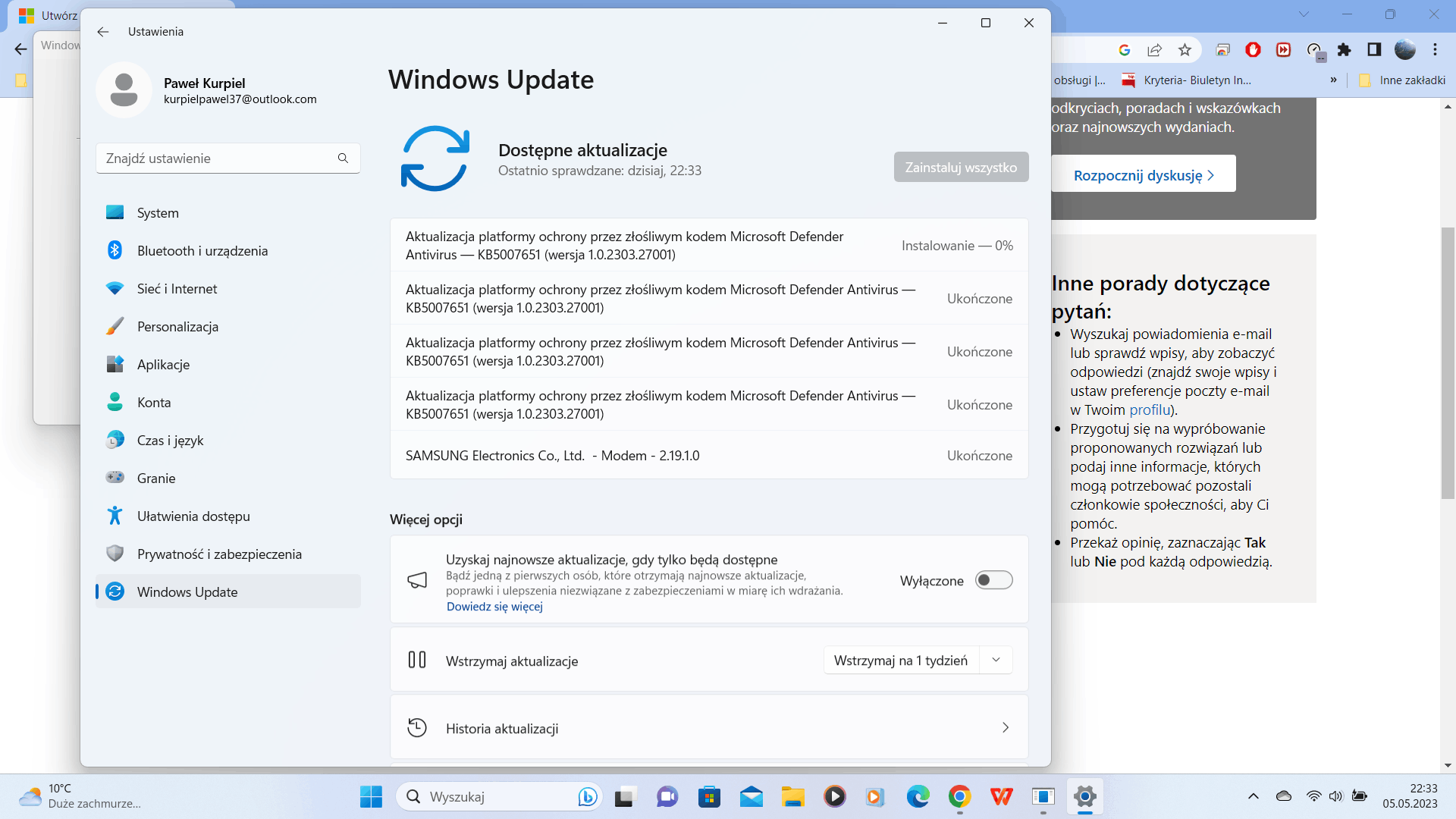Open Personalizacja settings page
The width and height of the screenshot is (1456, 819).
pos(177,327)
